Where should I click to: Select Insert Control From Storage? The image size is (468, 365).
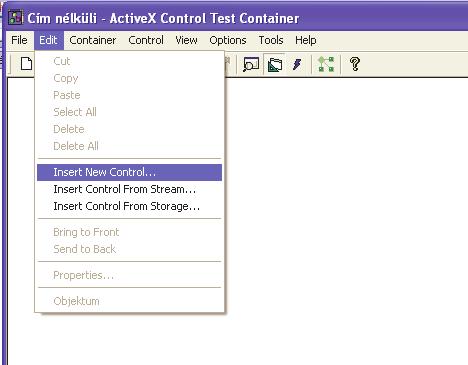coord(129,206)
